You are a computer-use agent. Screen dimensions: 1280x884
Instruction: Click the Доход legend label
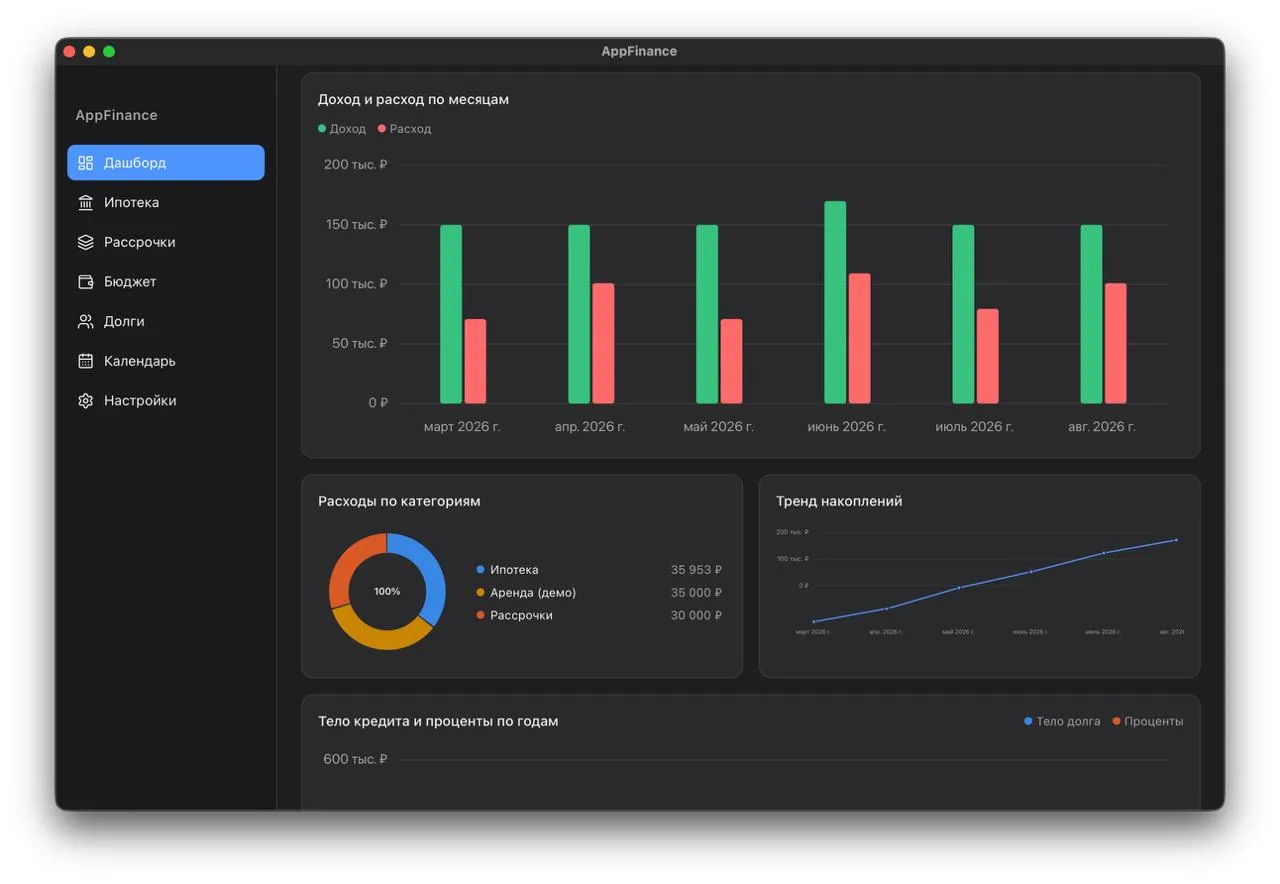pyautogui.click(x=348, y=129)
